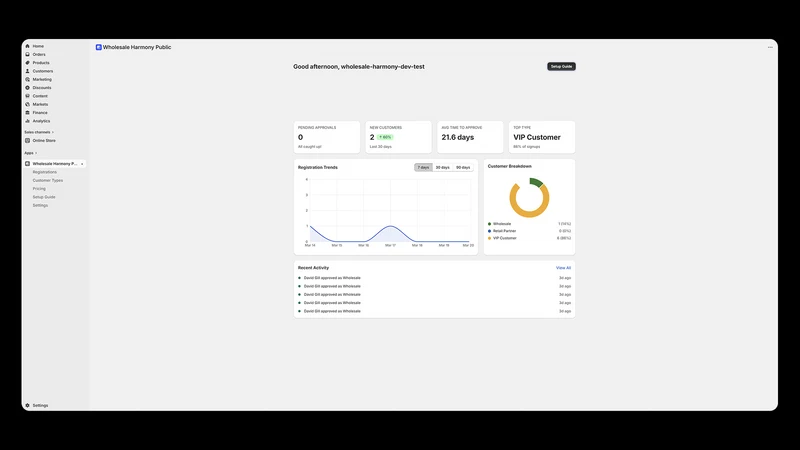The width and height of the screenshot is (800, 450).
Task: Open Discounts via its badge icon
Action: pyautogui.click(x=28, y=88)
